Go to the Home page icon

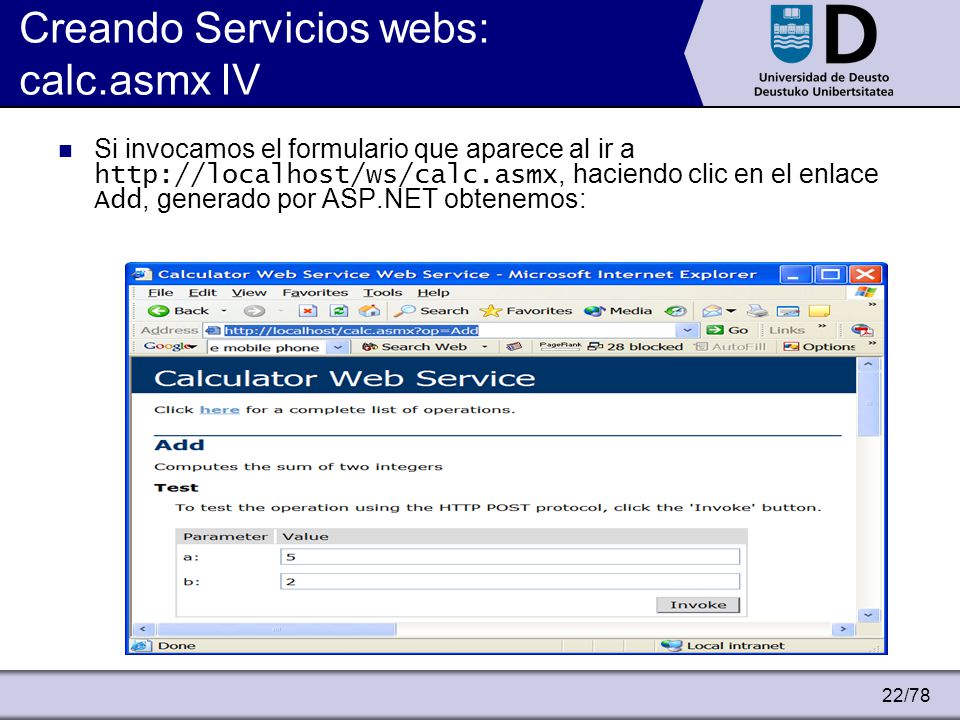tap(369, 311)
